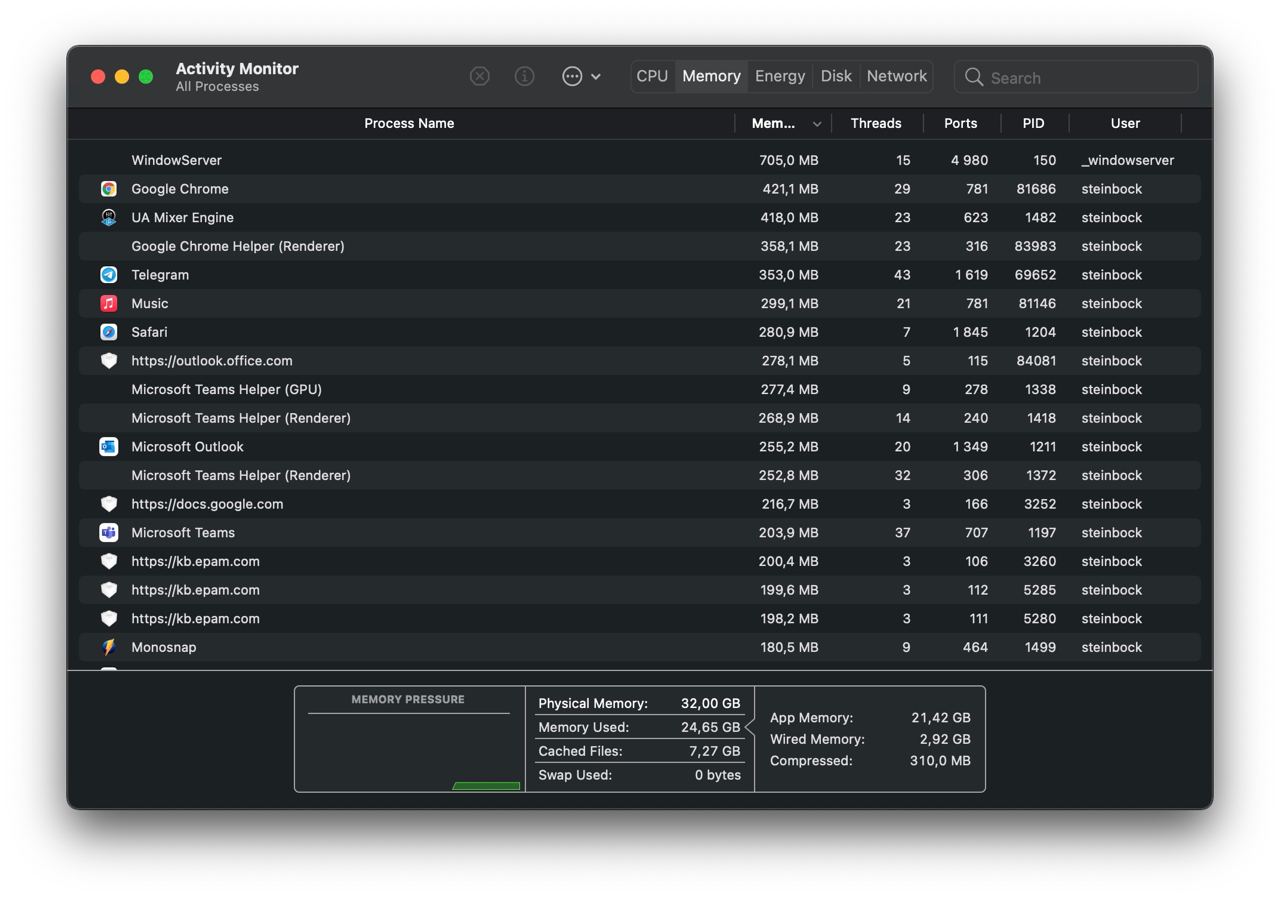Click the Activity Monitor window title
This screenshot has width=1280, height=898.
237,69
